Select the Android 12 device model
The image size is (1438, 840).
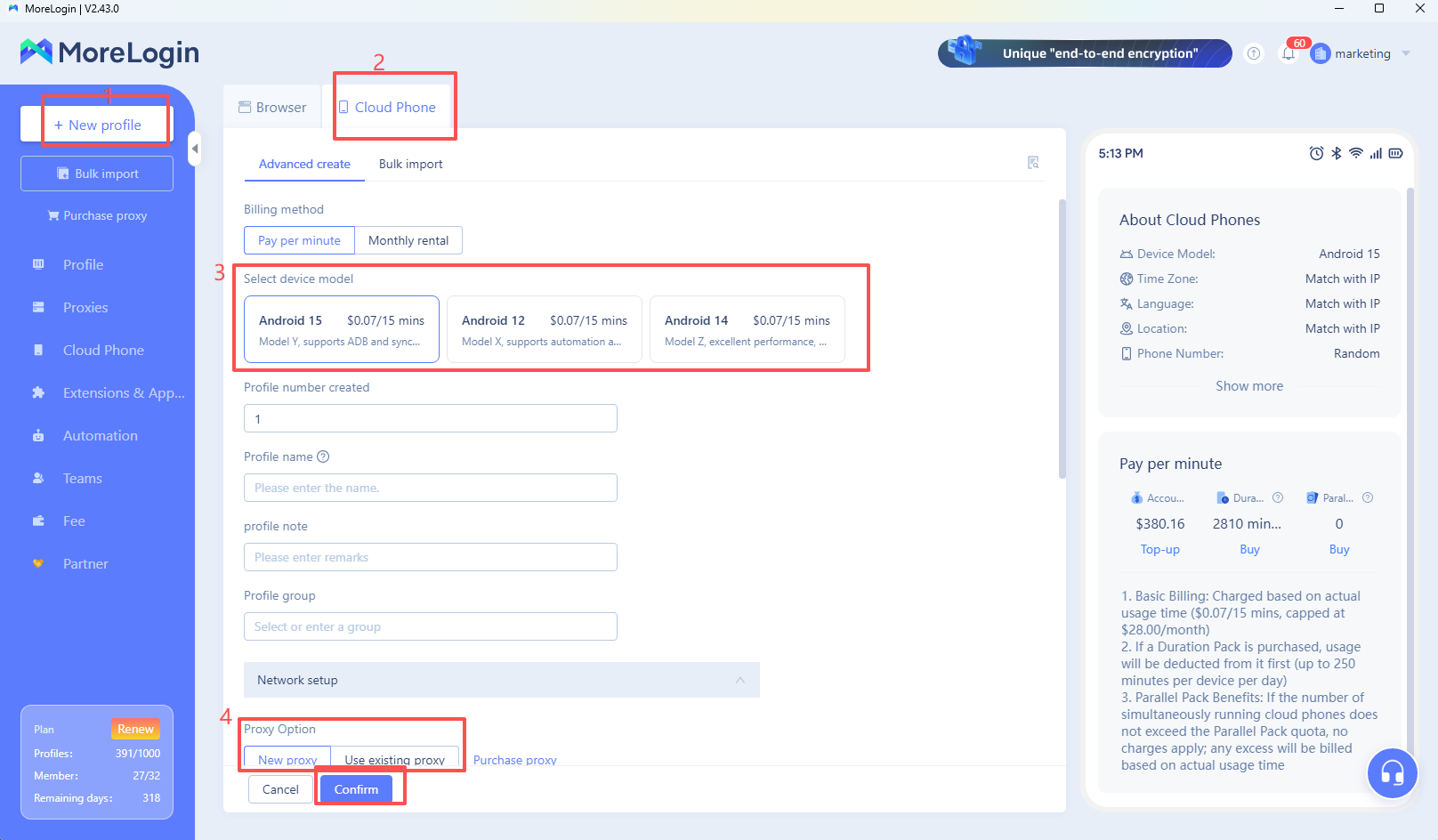tap(544, 329)
